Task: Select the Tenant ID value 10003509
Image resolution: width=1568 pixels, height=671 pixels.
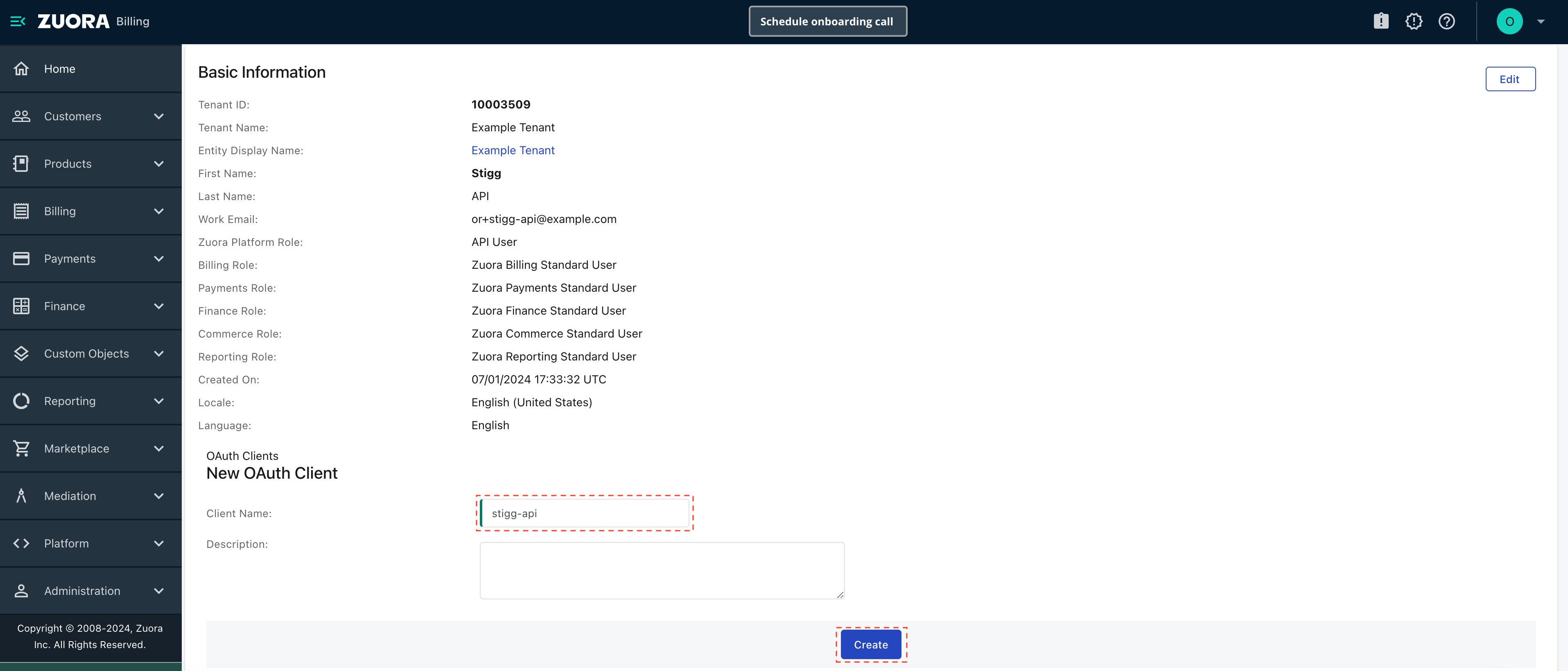Action: 501,105
